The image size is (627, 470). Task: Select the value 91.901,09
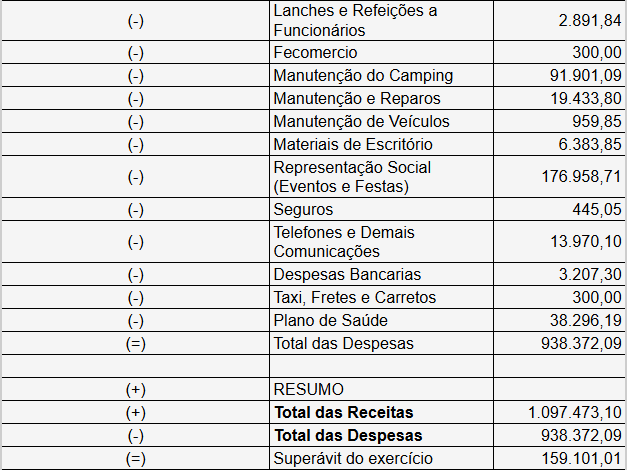[x=585, y=75]
